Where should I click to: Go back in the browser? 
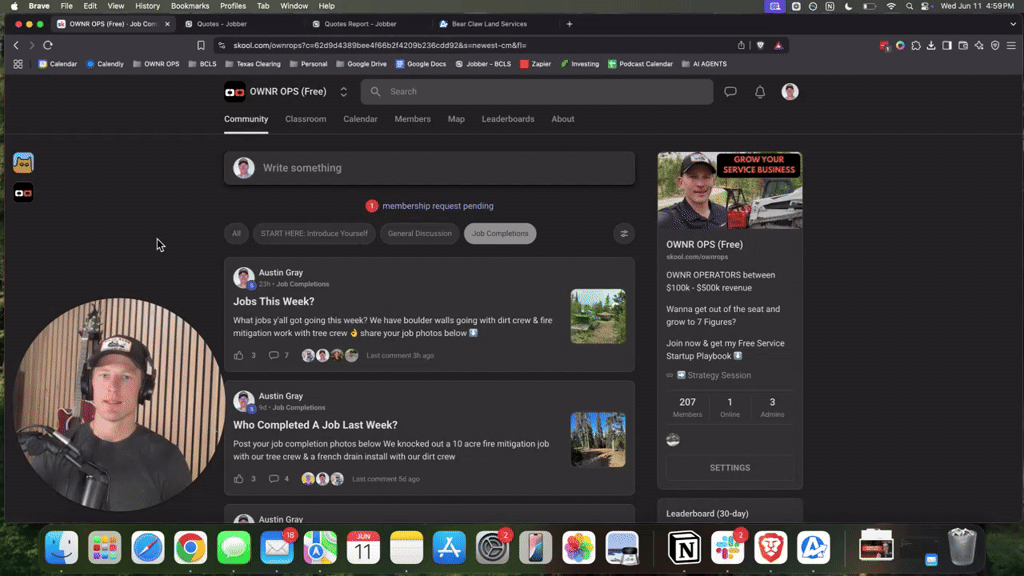(x=16, y=45)
